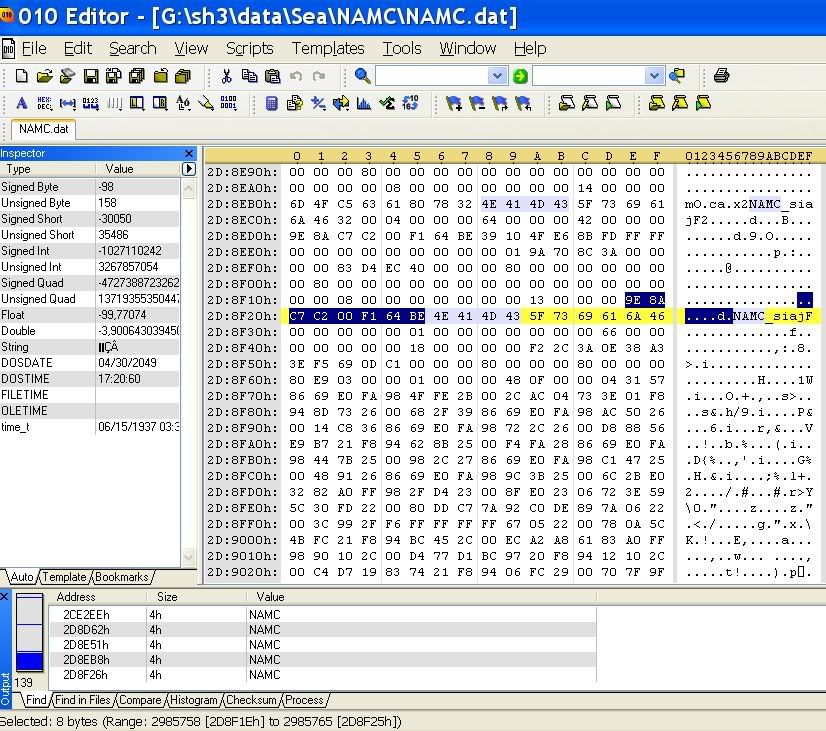Image resolution: width=826 pixels, height=731 pixels.
Task: Switch to the Checksum output tab
Action: point(251,700)
